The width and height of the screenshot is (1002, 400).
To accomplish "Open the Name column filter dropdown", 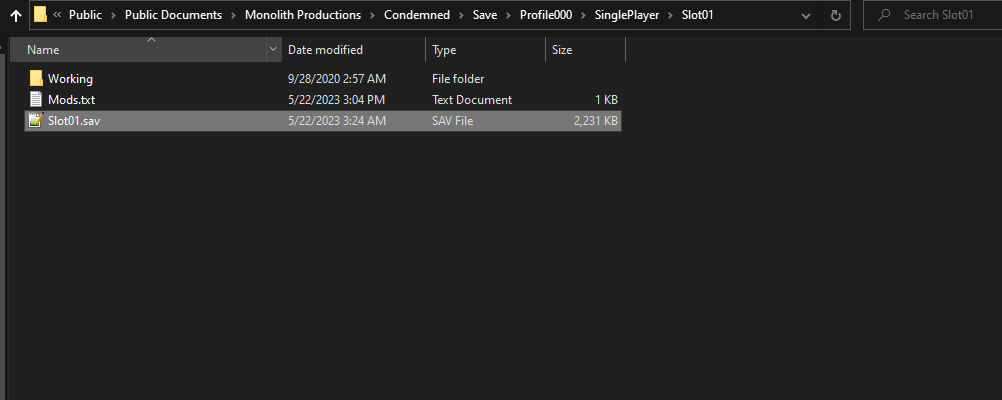I will (274, 50).
